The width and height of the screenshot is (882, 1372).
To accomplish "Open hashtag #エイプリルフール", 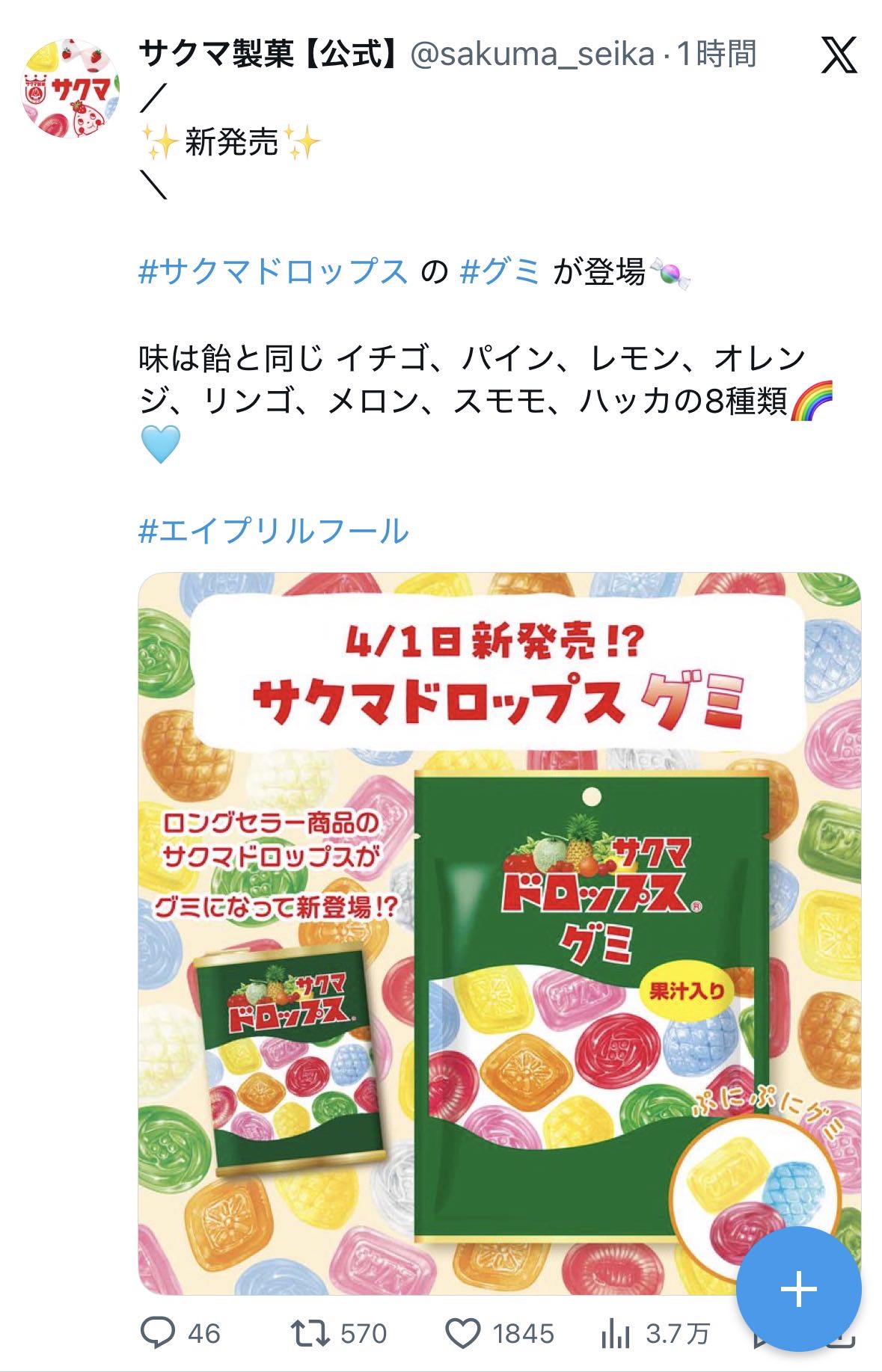I will pyautogui.click(x=274, y=531).
